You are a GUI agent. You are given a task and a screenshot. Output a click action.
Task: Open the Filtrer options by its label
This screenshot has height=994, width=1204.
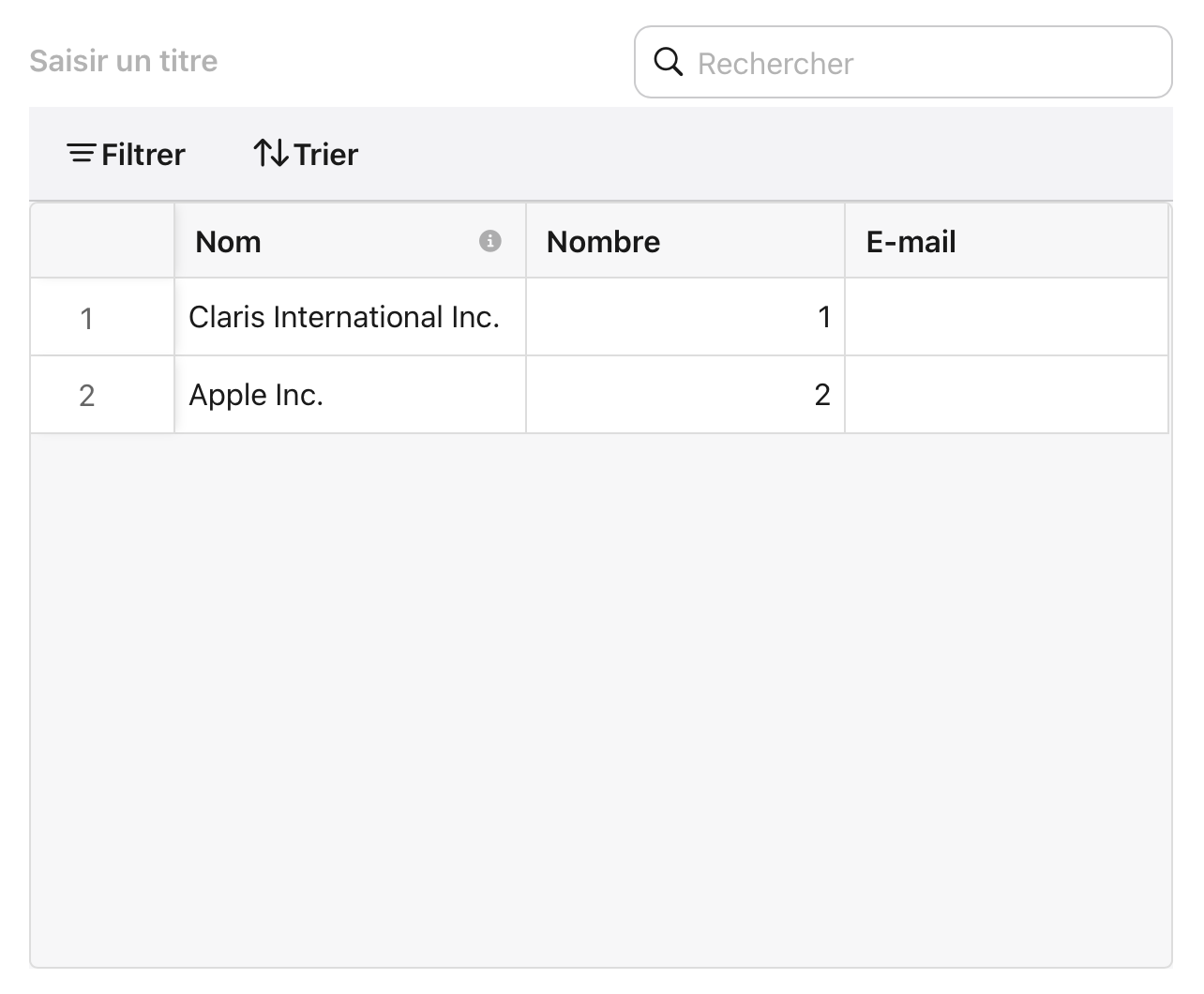point(143,155)
